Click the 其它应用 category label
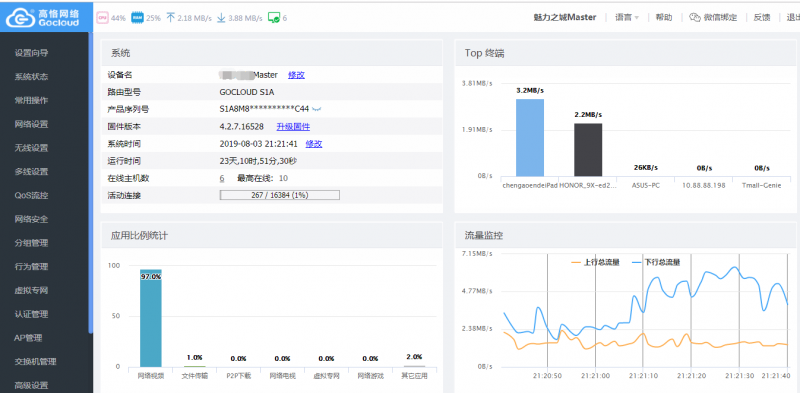800x393 pixels. click(x=415, y=376)
